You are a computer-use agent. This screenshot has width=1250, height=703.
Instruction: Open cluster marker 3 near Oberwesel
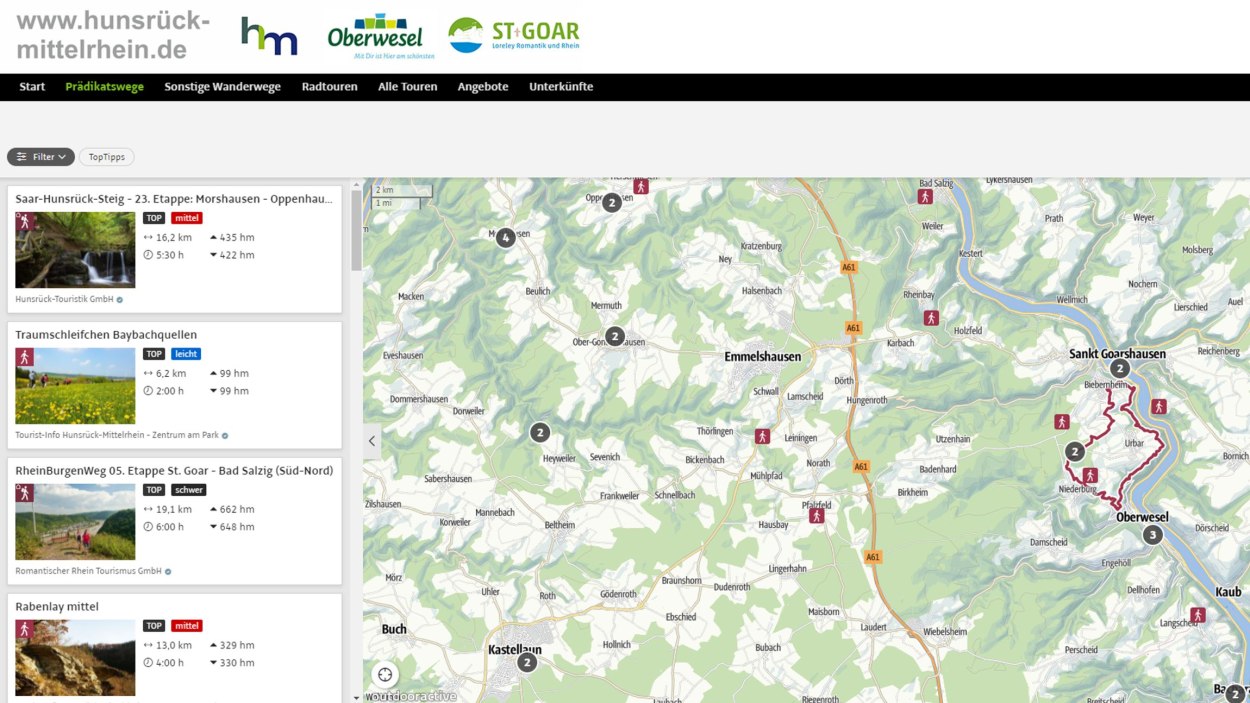[1153, 535]
